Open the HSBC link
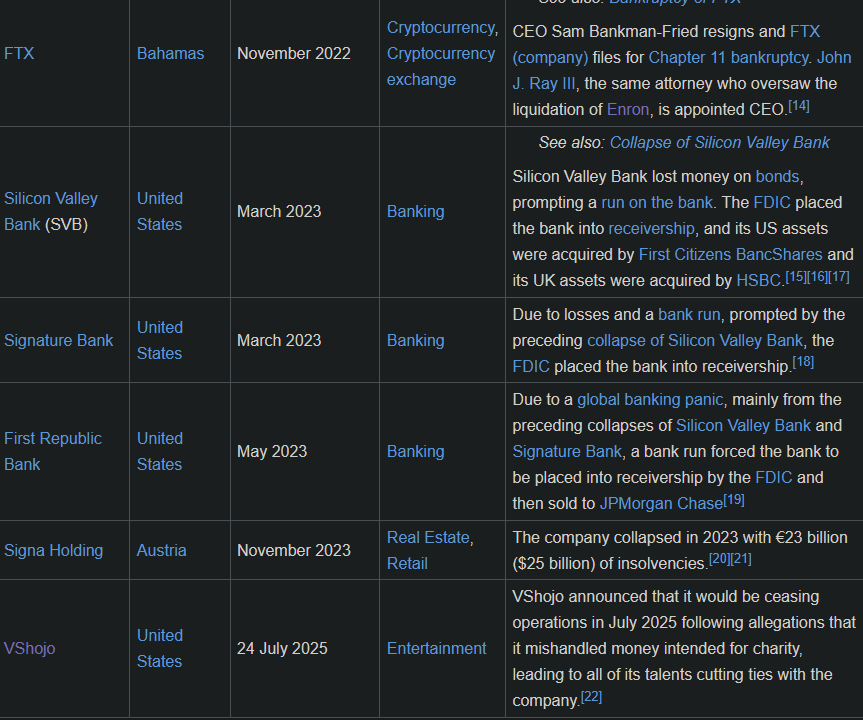The height and width of the screenshot is (720, 863). [758, 281]
